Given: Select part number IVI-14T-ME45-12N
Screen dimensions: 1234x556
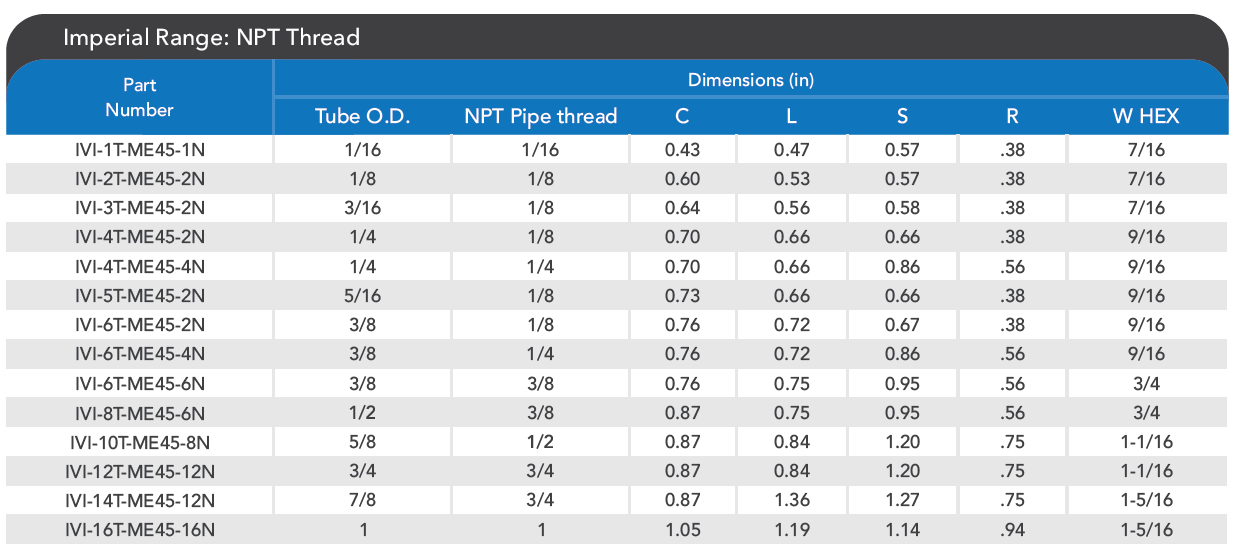Looking at the screenshot, I should tap(140, 500).
